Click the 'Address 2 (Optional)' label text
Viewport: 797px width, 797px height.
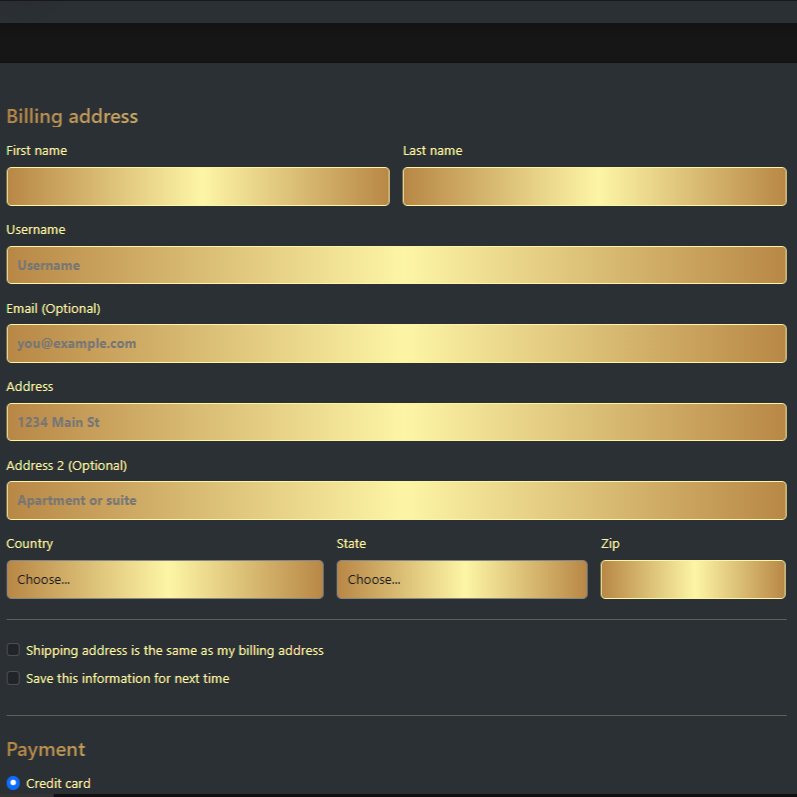67,465
